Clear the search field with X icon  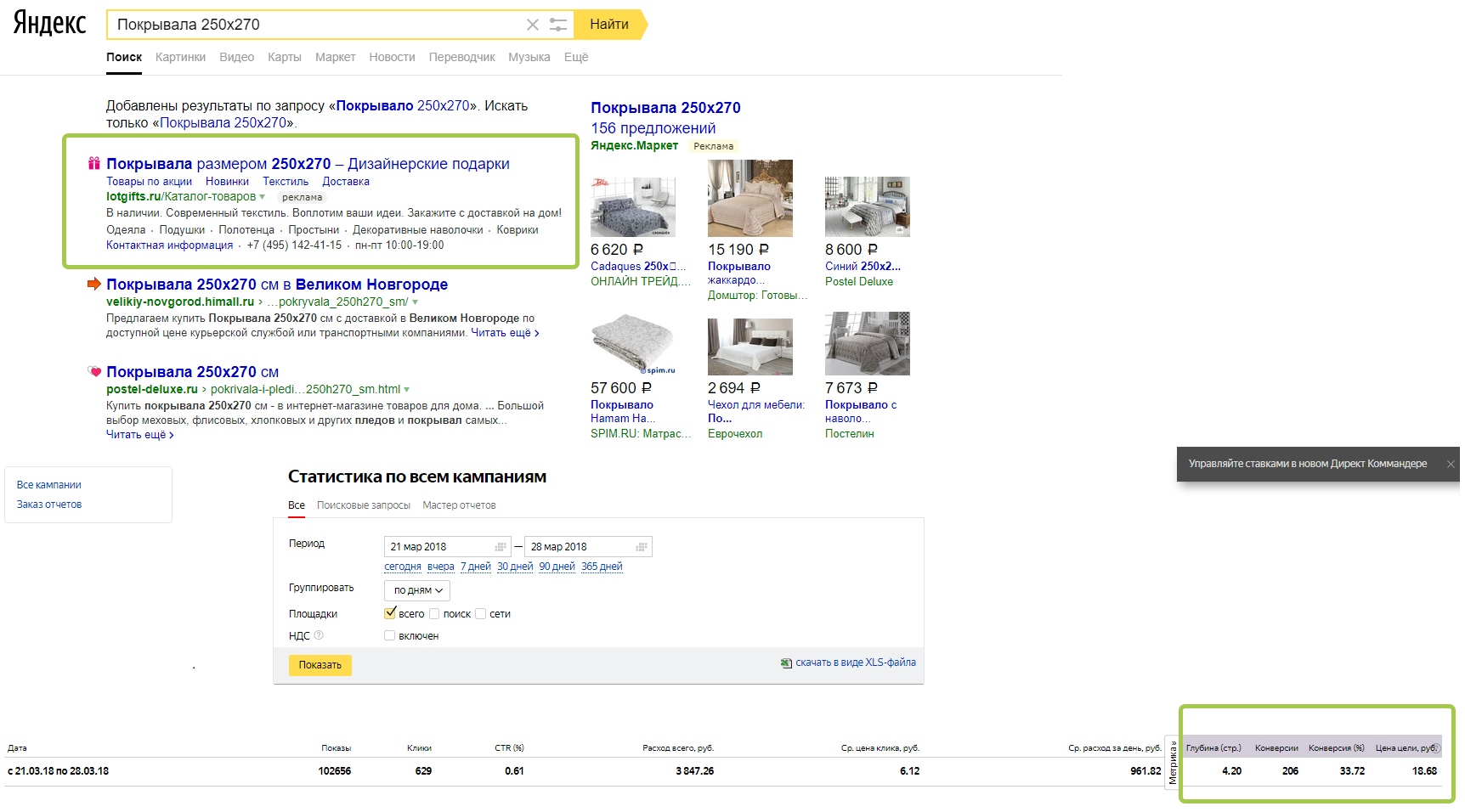pos(533,25)
